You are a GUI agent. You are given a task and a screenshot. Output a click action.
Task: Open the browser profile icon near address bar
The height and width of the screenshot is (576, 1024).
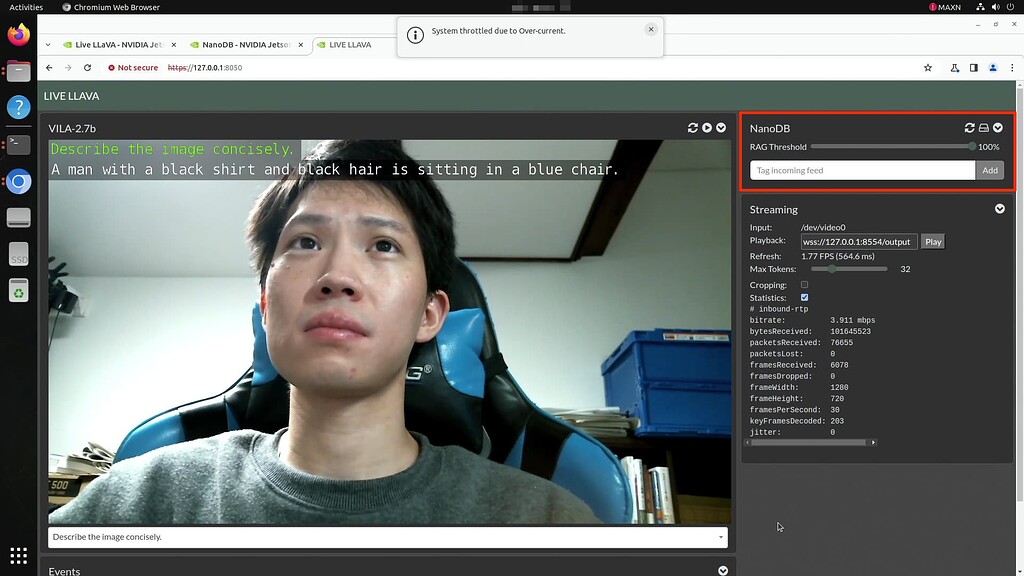[994, 67]
